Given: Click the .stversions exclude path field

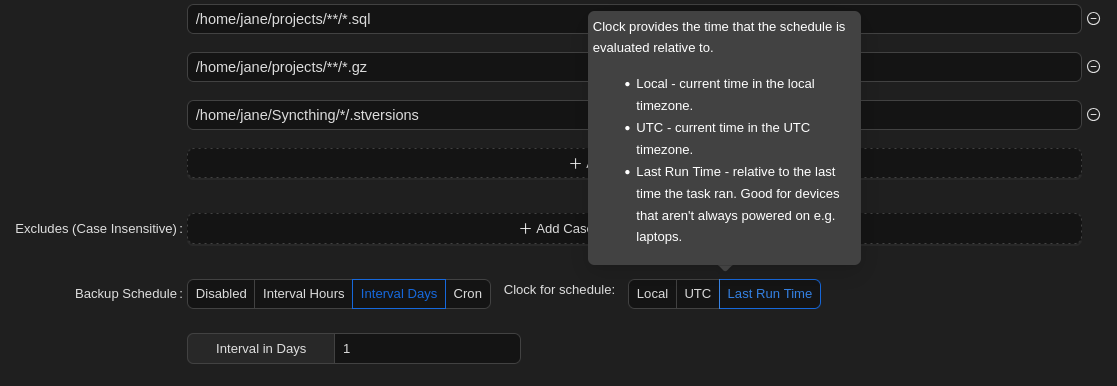Looking at the screenshot, I should coord(634,115).
